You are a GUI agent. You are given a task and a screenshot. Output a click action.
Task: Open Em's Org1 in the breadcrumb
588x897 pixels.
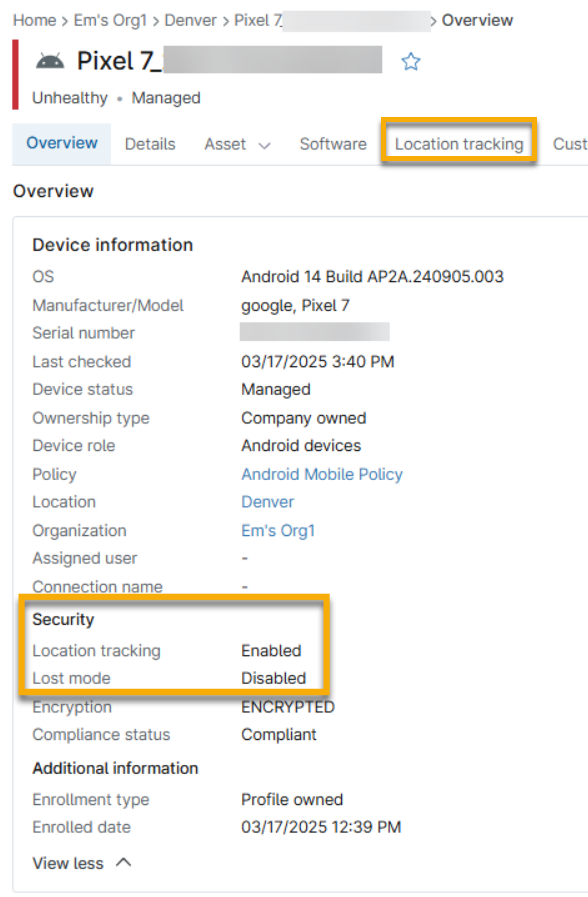110,21
